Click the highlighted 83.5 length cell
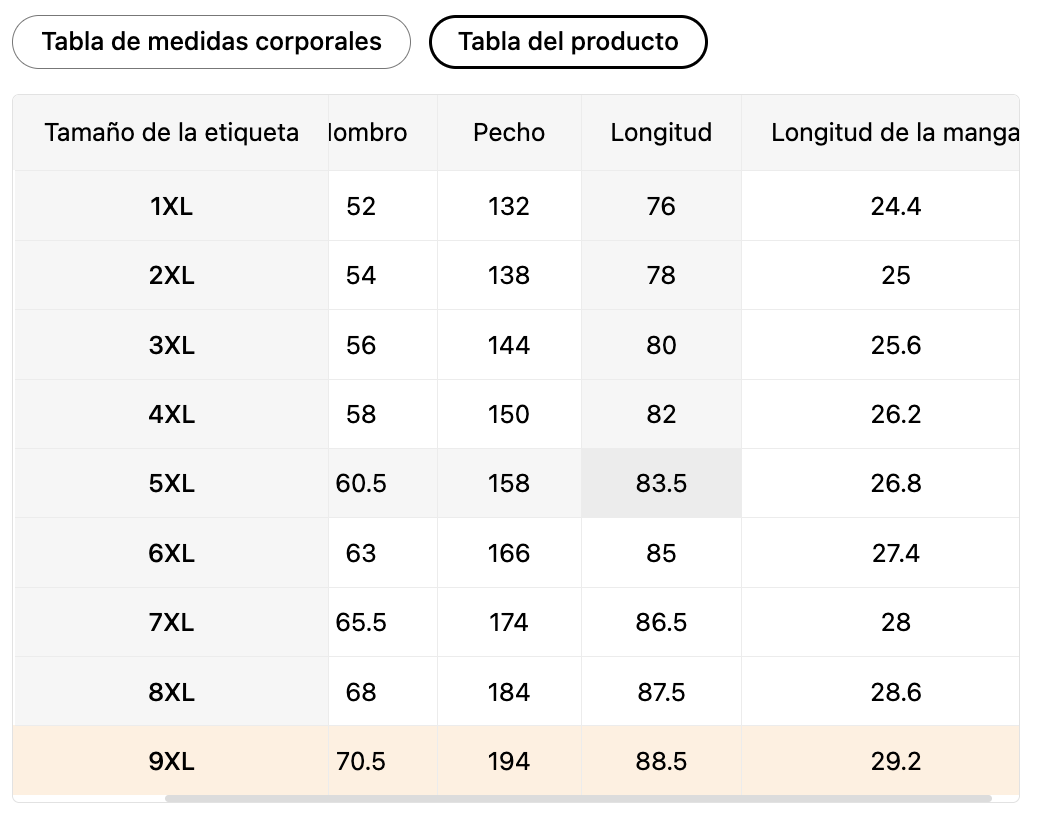 click(x=661, y=484)
